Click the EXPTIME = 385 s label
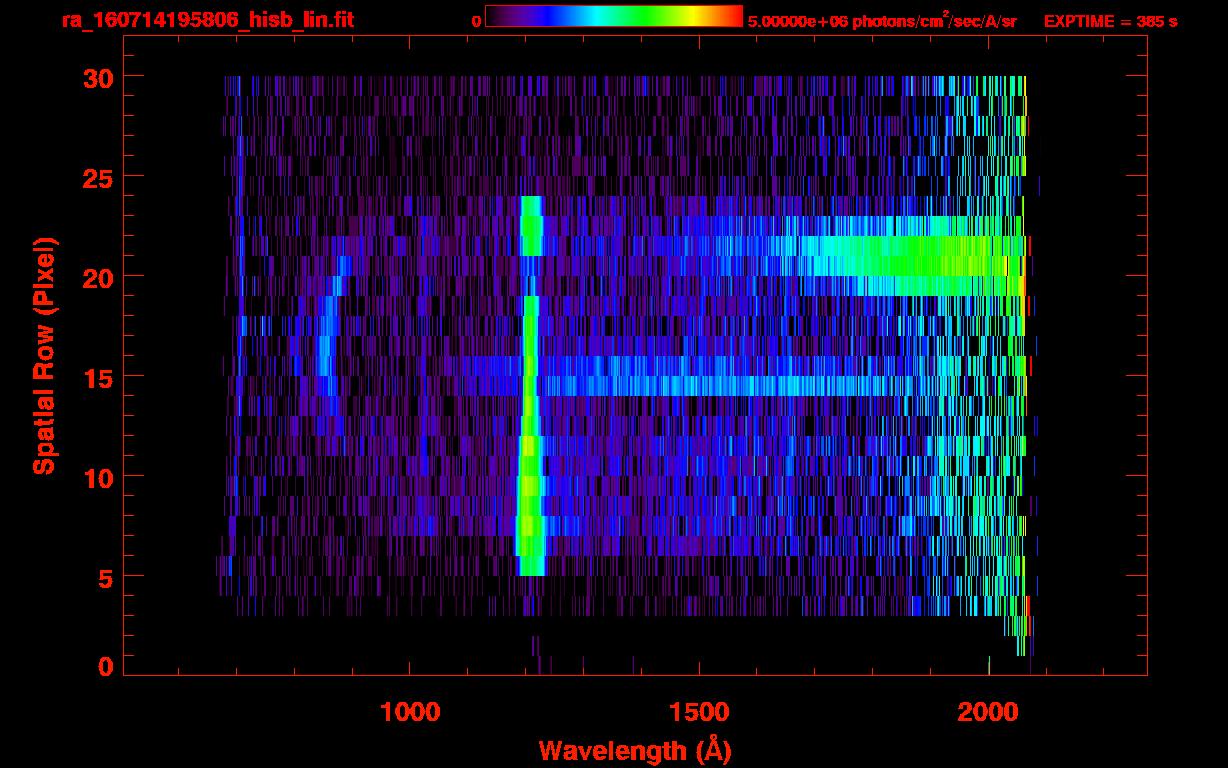This screenshot has height=768, width=1228. coord(1110,20)
